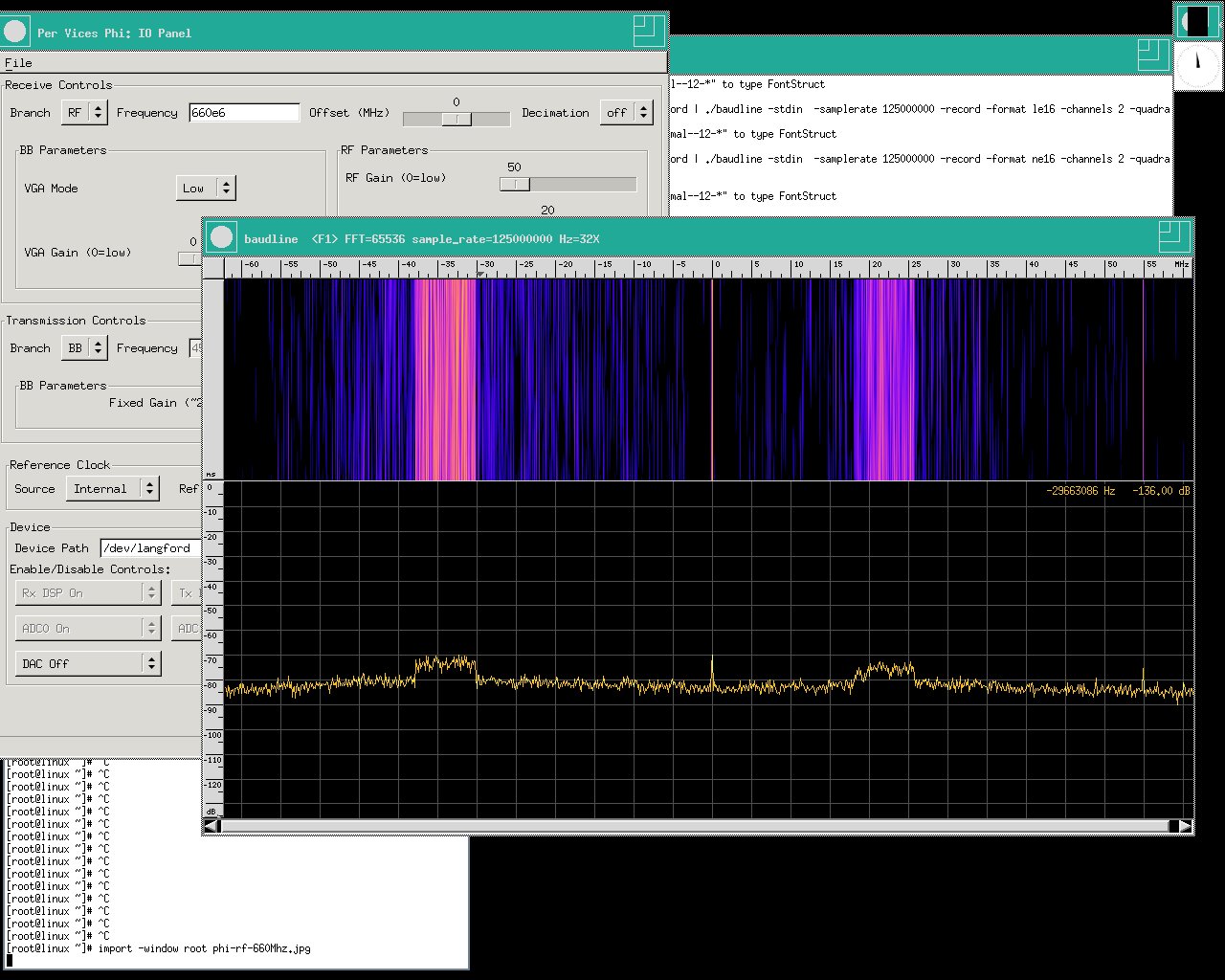Click the Per Vices Phi icon in the IO Panel title bar
The width and height of the screenshot is (1225, 980).
point(15,32)
